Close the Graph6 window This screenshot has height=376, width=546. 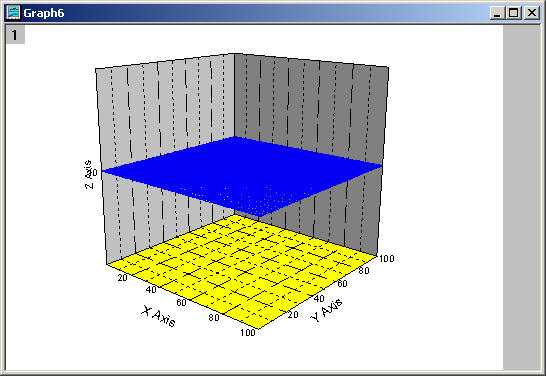click(x=532, y=13)
